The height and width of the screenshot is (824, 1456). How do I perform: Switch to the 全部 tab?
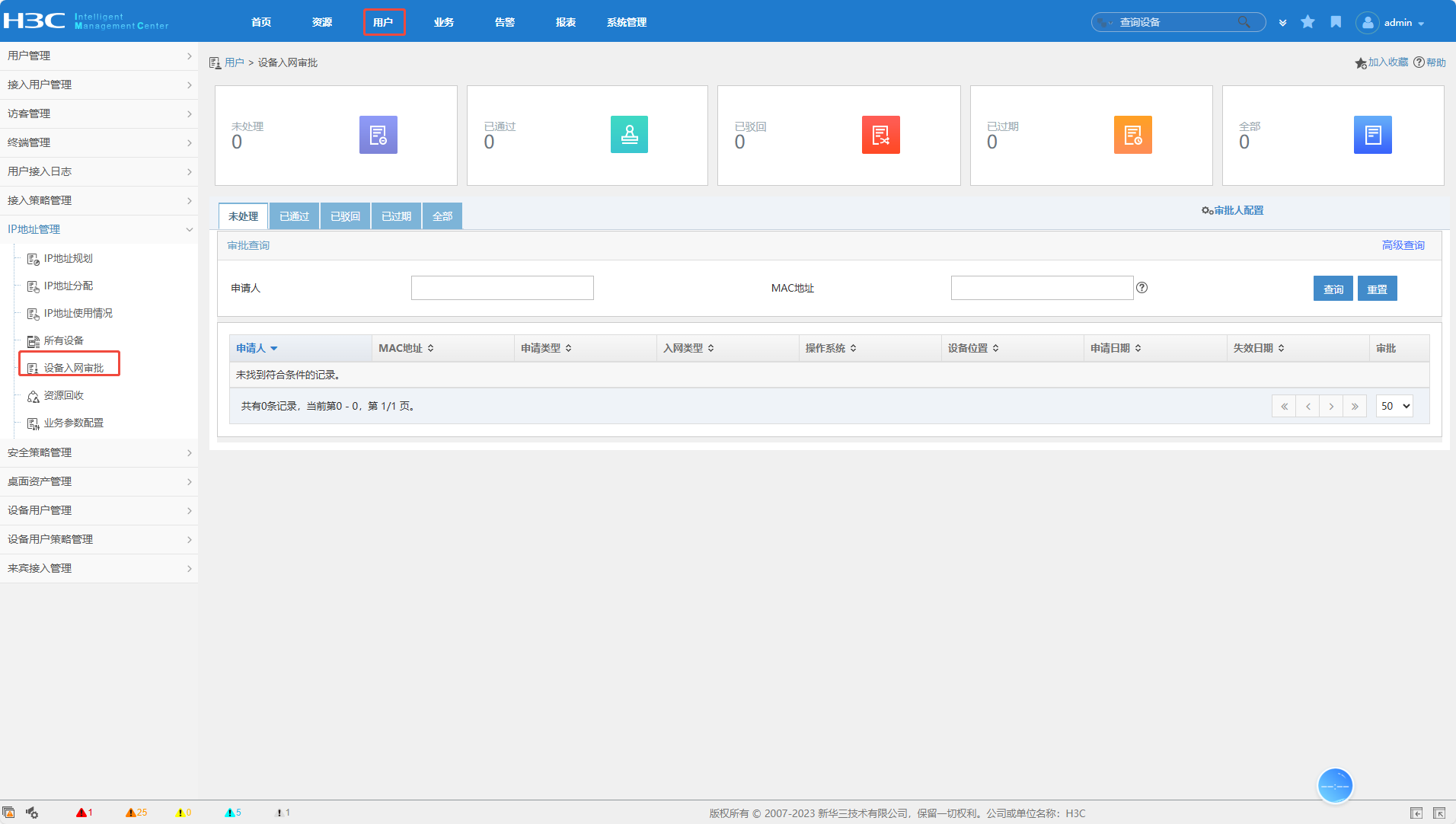tap(442, 216)
